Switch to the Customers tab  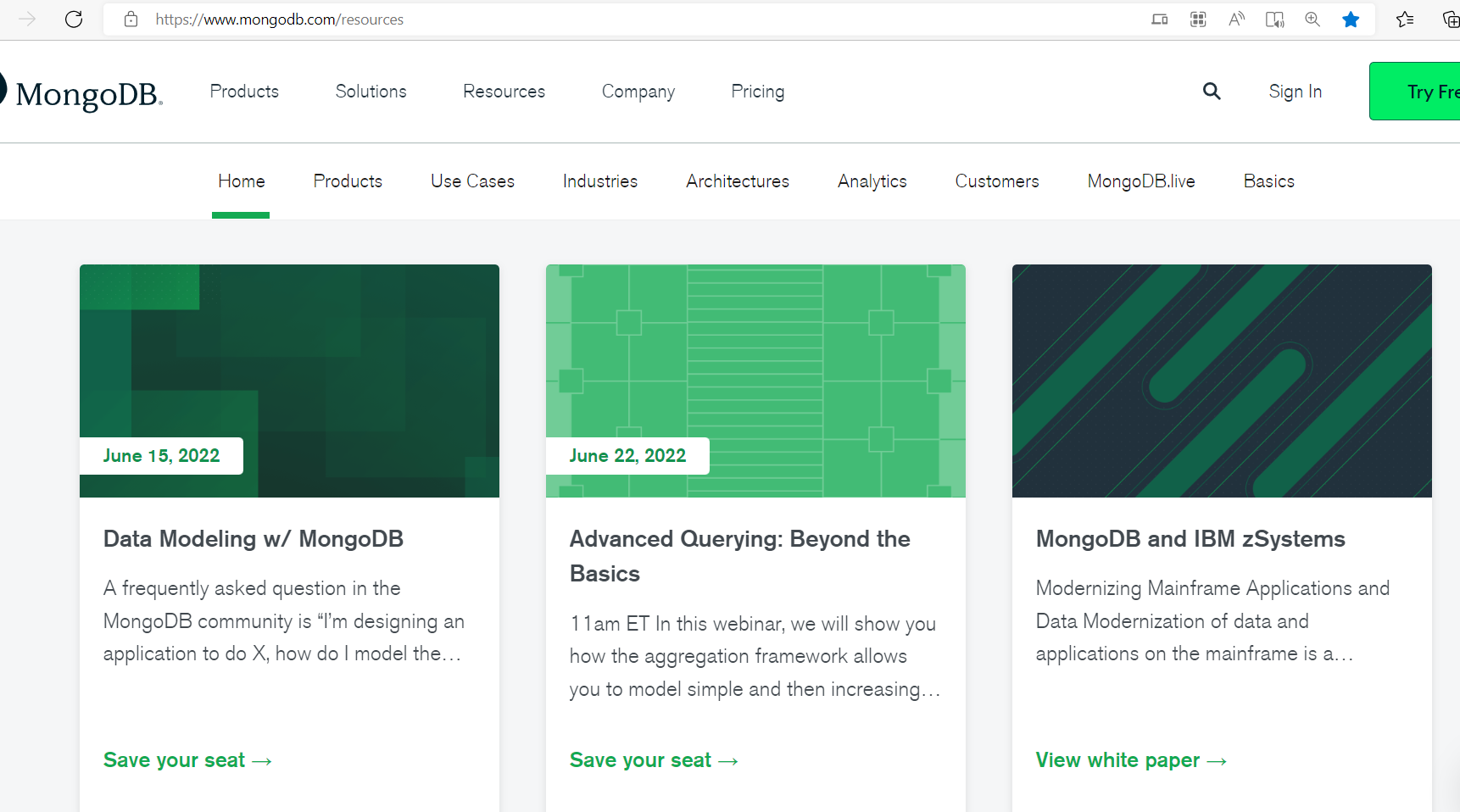click(x=997, y=181)
